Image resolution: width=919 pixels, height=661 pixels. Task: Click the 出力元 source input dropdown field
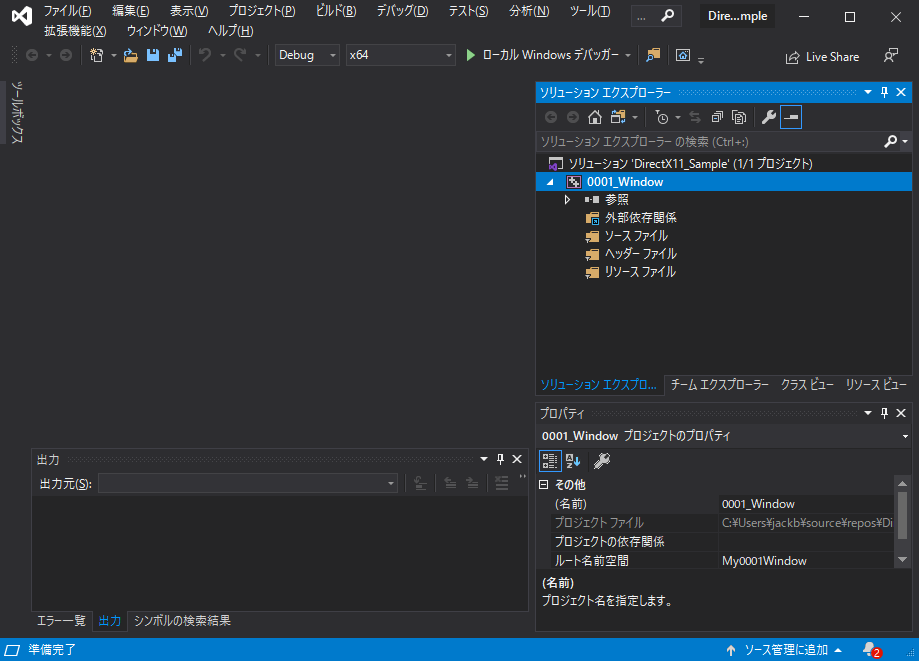click(x=248, y=483)
